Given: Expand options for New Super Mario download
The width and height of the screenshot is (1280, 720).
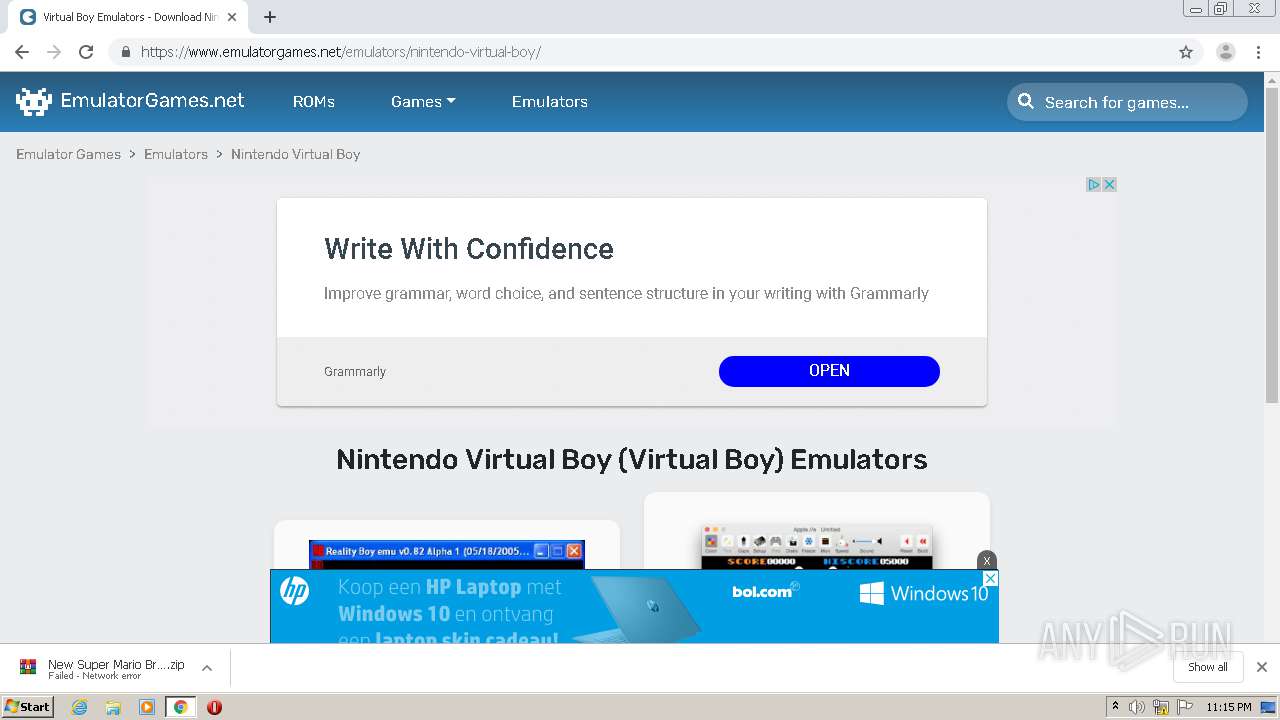Looking at the screenshot, I should pyautogui.click(x=207, y=667).
